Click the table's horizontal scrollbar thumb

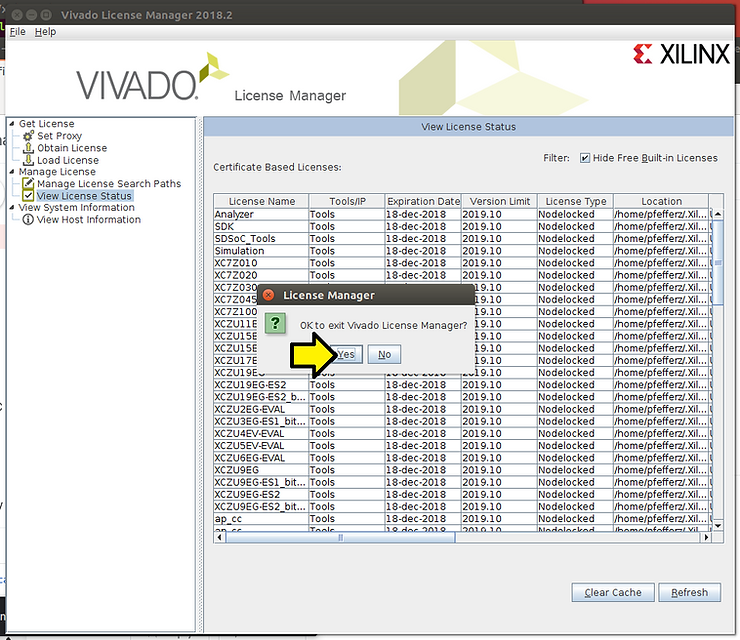coord(340,538)
